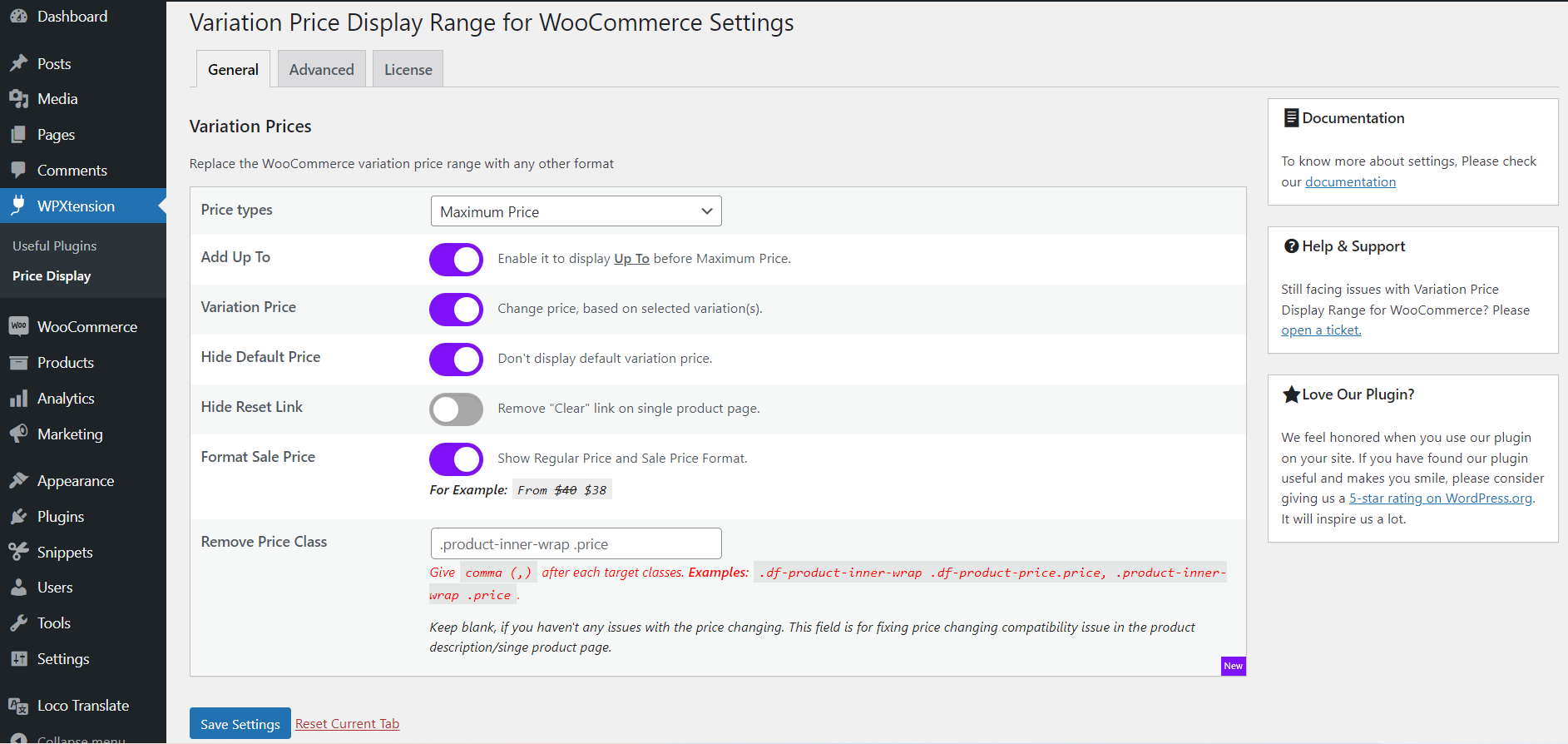Click the Remove Price Class input field
The height and width of the screenshot is (744, 1568).
[576, 543]
